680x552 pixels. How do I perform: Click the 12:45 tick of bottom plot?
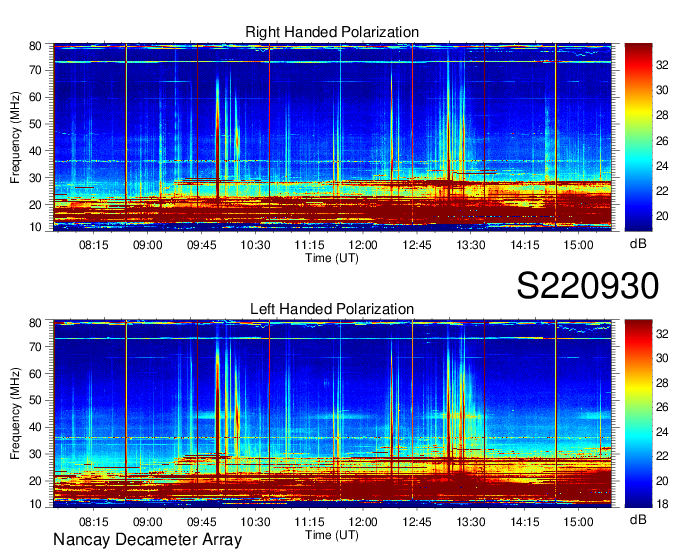pos(417,522)
